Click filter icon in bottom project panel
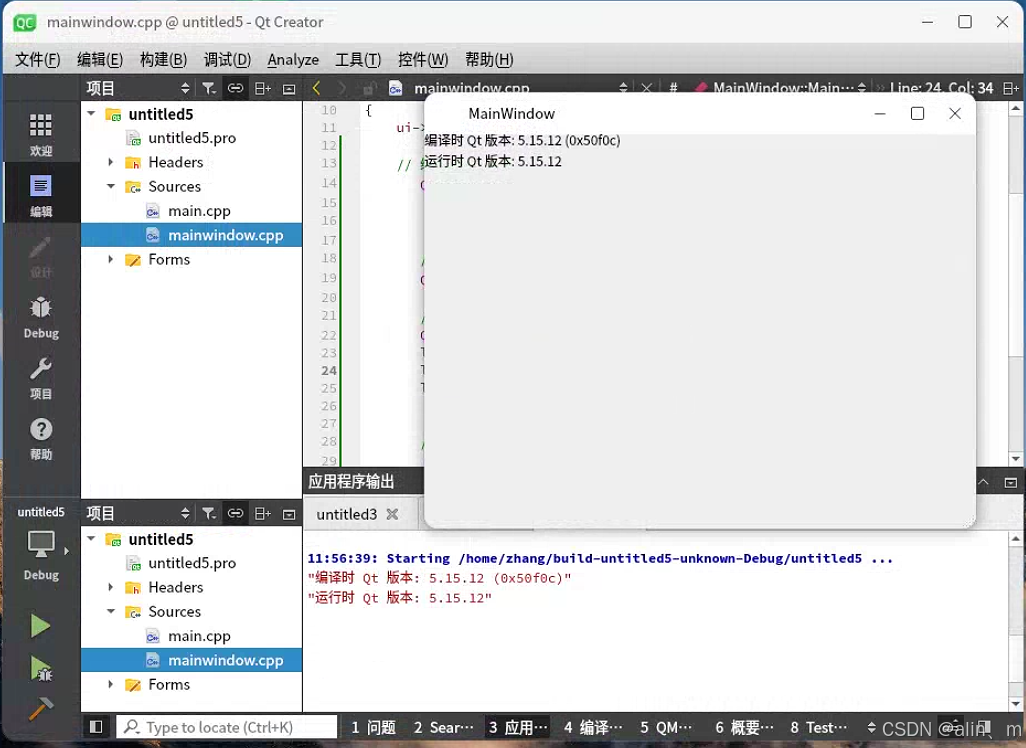 [209, 514]
